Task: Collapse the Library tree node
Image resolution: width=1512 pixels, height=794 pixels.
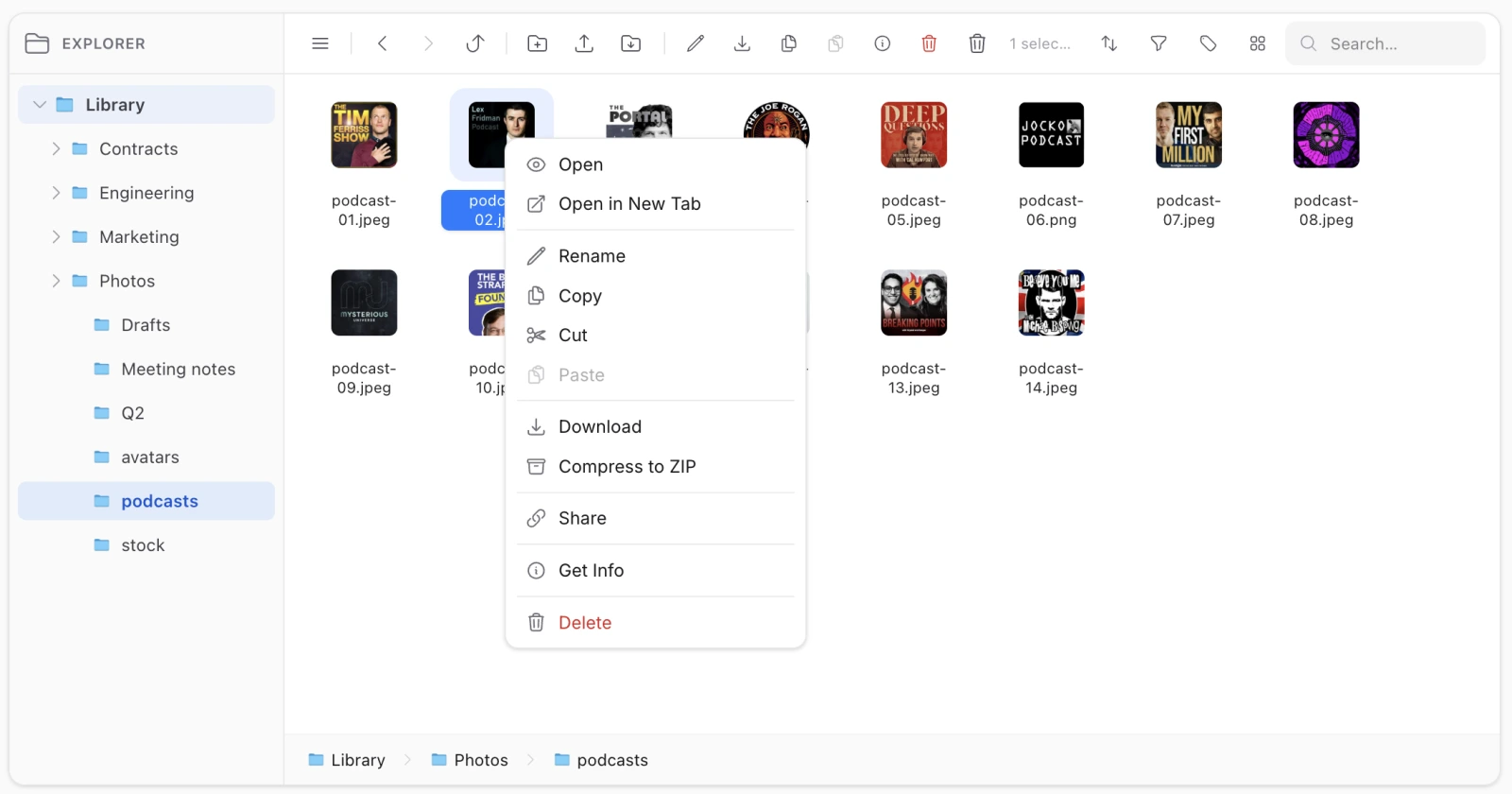Action: click(x=40, y=105)
